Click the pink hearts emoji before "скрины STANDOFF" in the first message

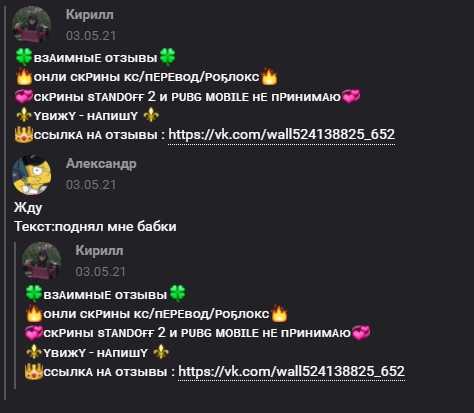[x=24, y=96]
